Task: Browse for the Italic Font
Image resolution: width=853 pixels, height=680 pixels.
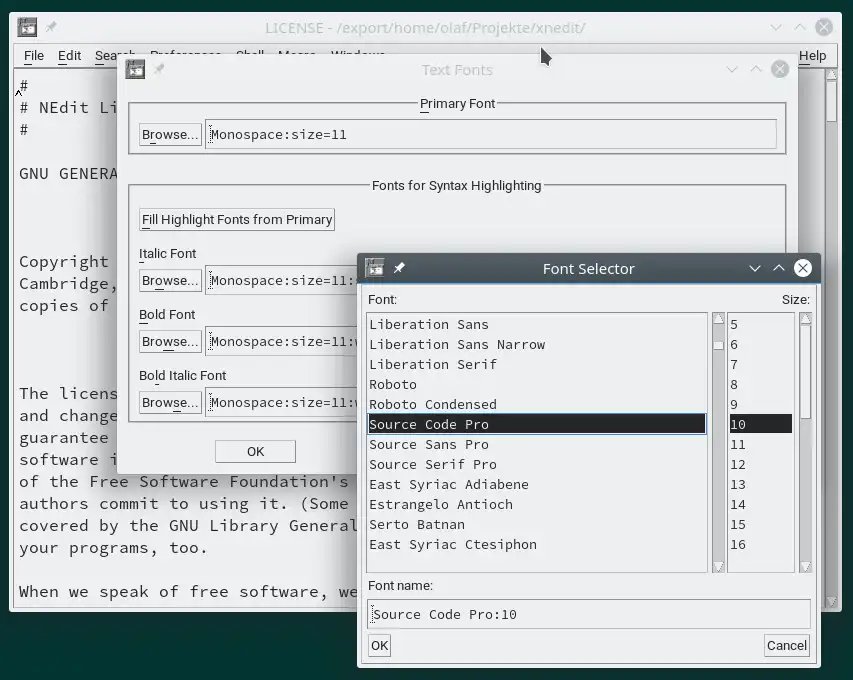Action: [170, 281]
